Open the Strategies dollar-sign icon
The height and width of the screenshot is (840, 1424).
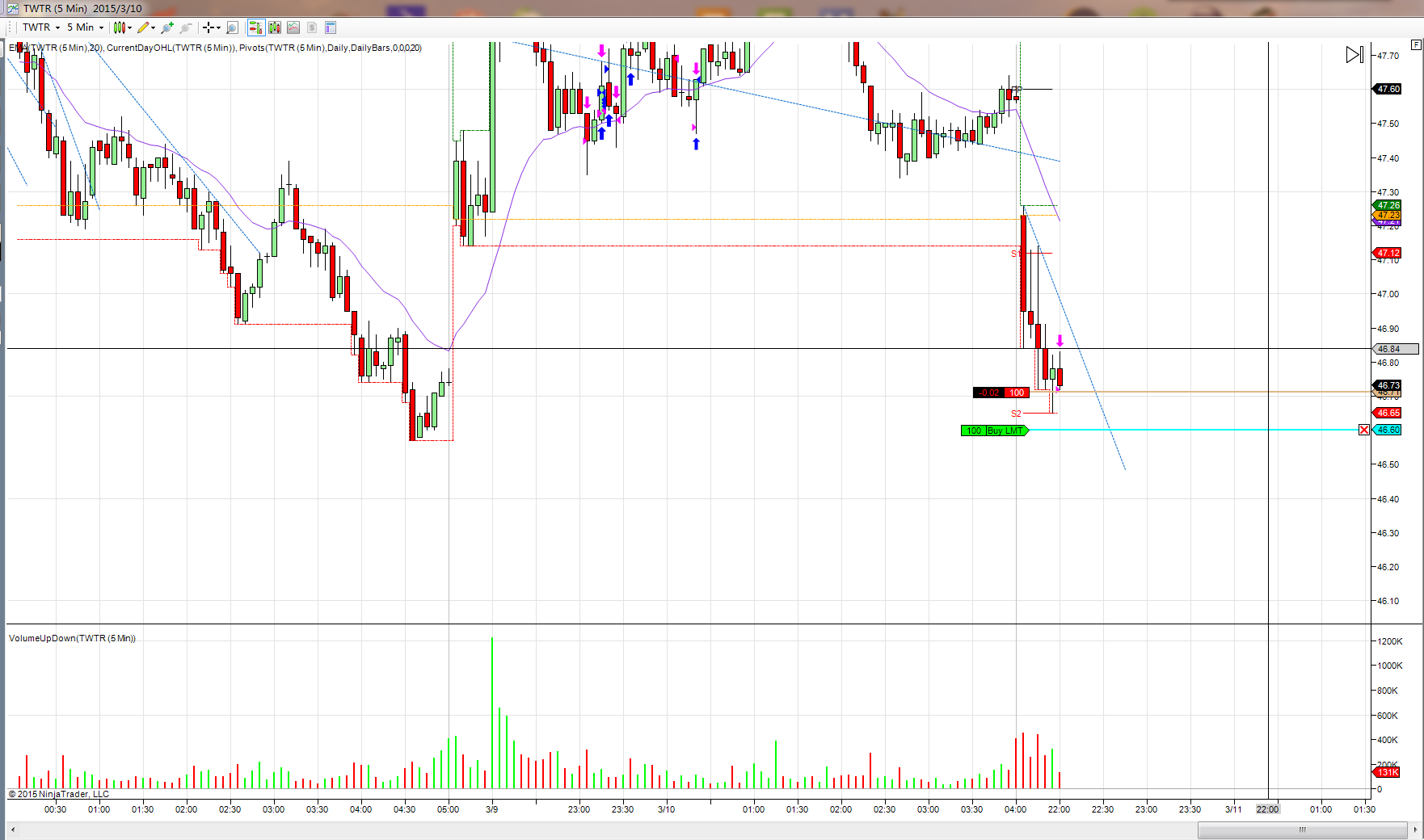[x=312, y=27]
